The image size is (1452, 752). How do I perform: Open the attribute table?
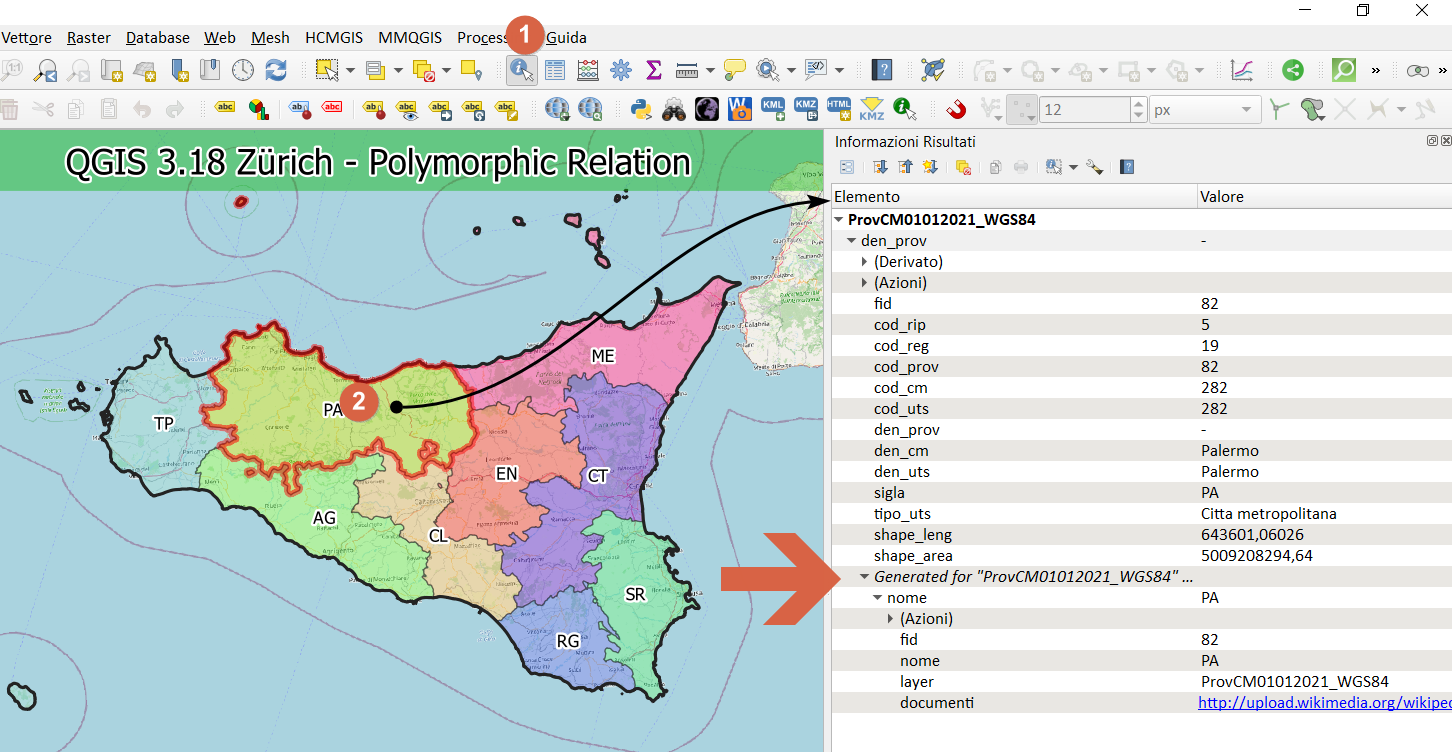[x=555, y=70]
